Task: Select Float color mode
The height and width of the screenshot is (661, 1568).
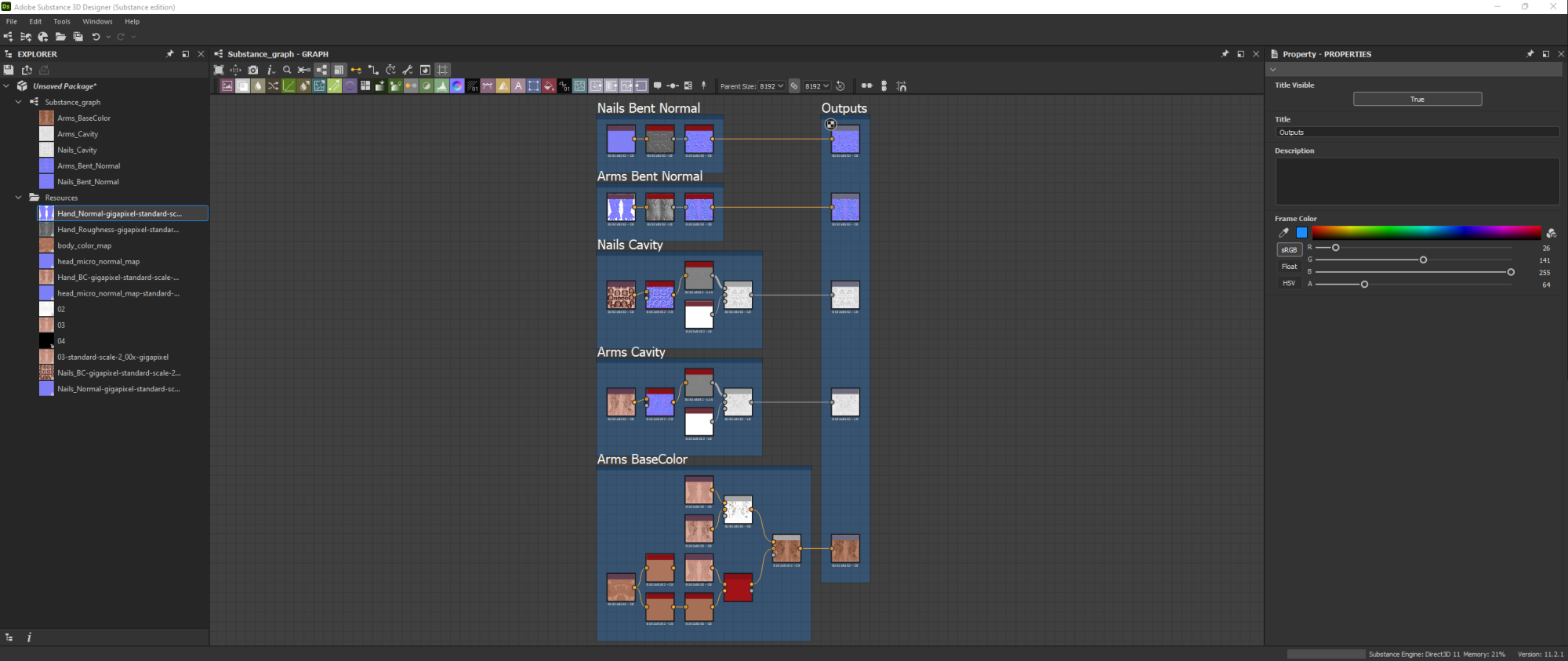Action: [x=1289, y=267]
